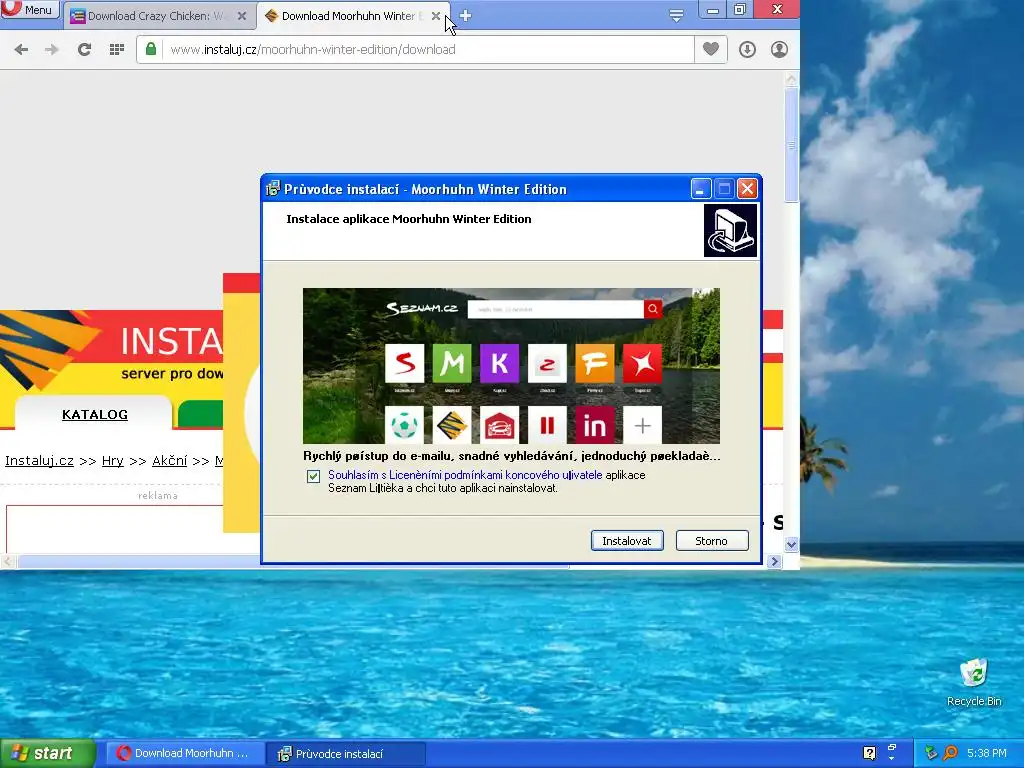Click the yellow diamond Instaluj tile
The image size is (1024, 768).
(452, 425)
